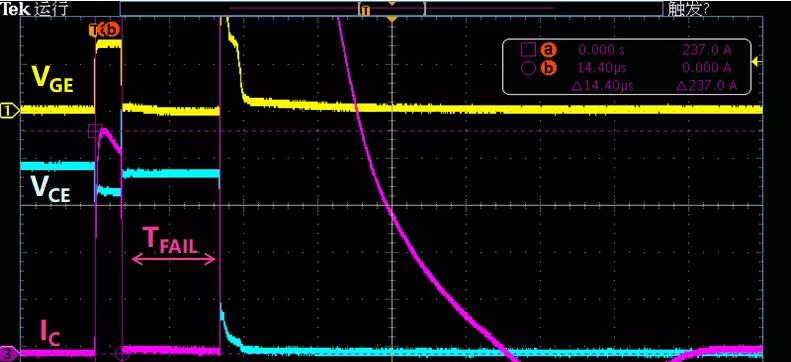This screenshot has width=791, height=362.
Task: Select the orange cursor b marker on the waveform
Action: pos(113,30)
